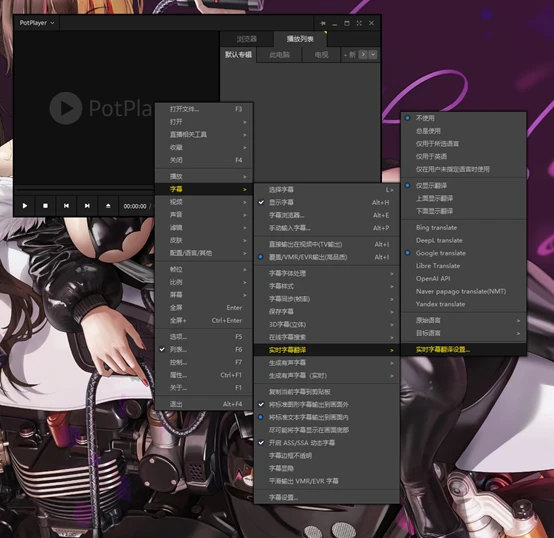Click the '+ 新' add album button
Viewport: 554px width, 538px height.
tap(349, 55)
